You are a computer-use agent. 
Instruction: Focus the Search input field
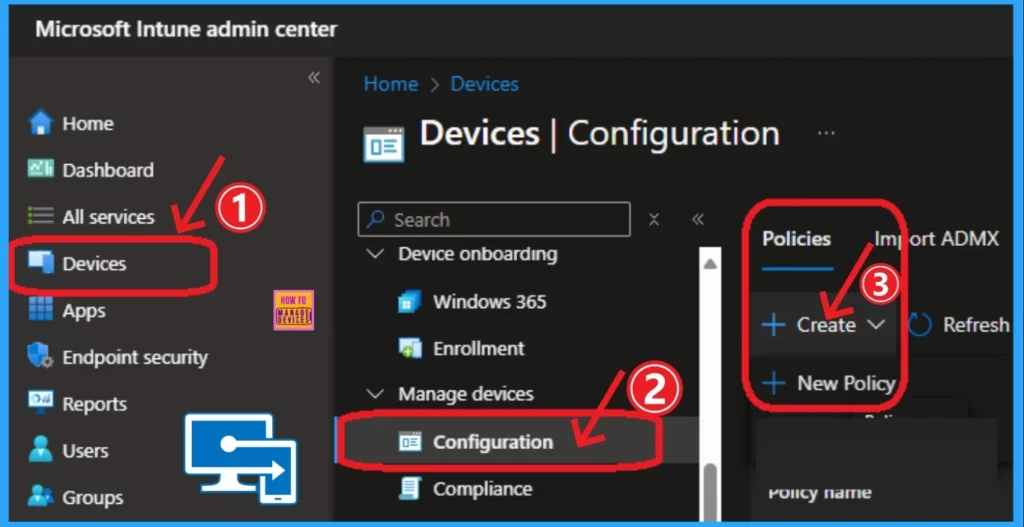(x=494, y=219)
